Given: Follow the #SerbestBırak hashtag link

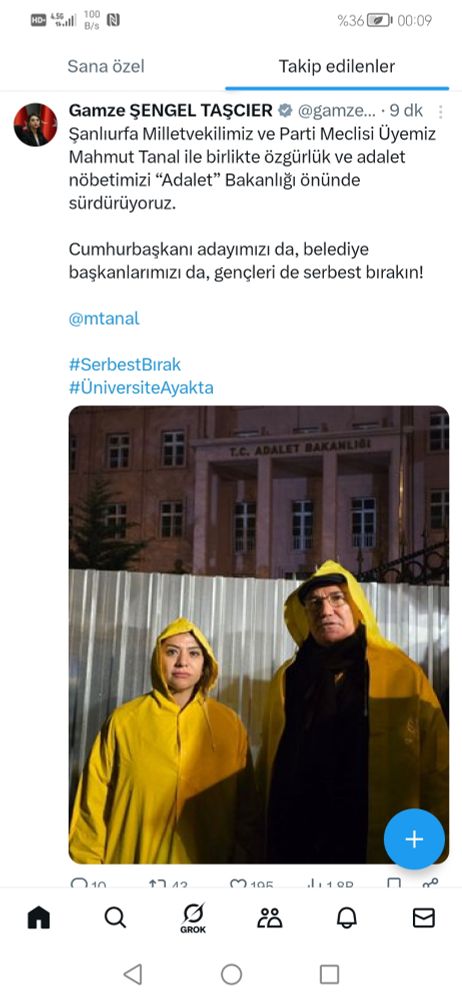Looking at the screenshot, I should pyautogui.click(x=124, y=364).
